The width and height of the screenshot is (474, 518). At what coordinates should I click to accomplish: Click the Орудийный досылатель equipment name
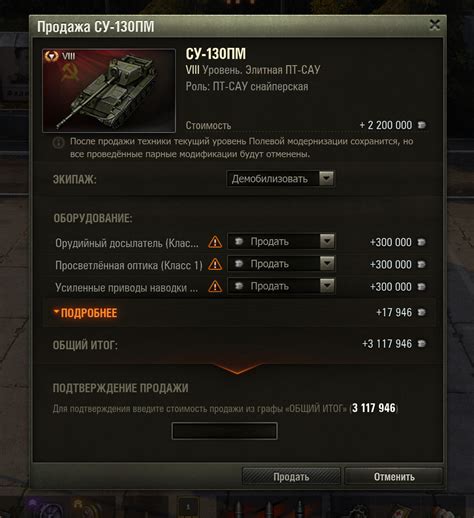[x=127, y=243]
